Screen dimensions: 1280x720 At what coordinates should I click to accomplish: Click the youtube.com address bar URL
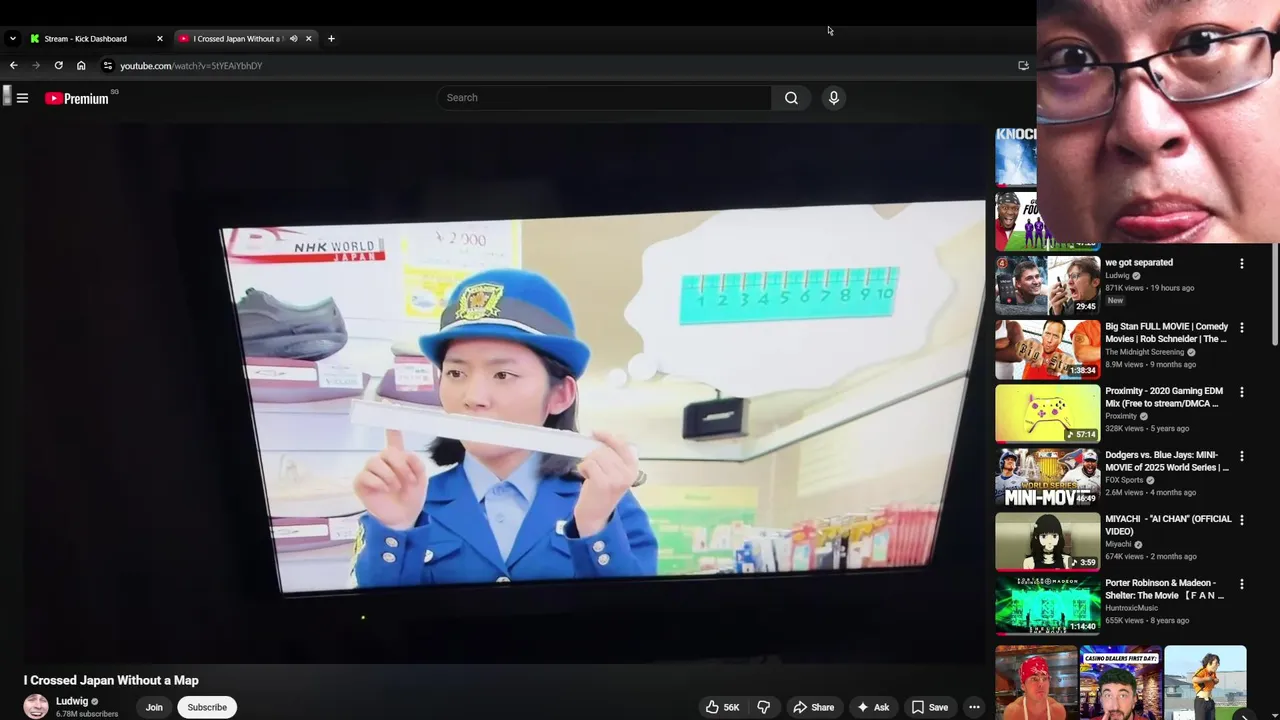coord(191,66)
